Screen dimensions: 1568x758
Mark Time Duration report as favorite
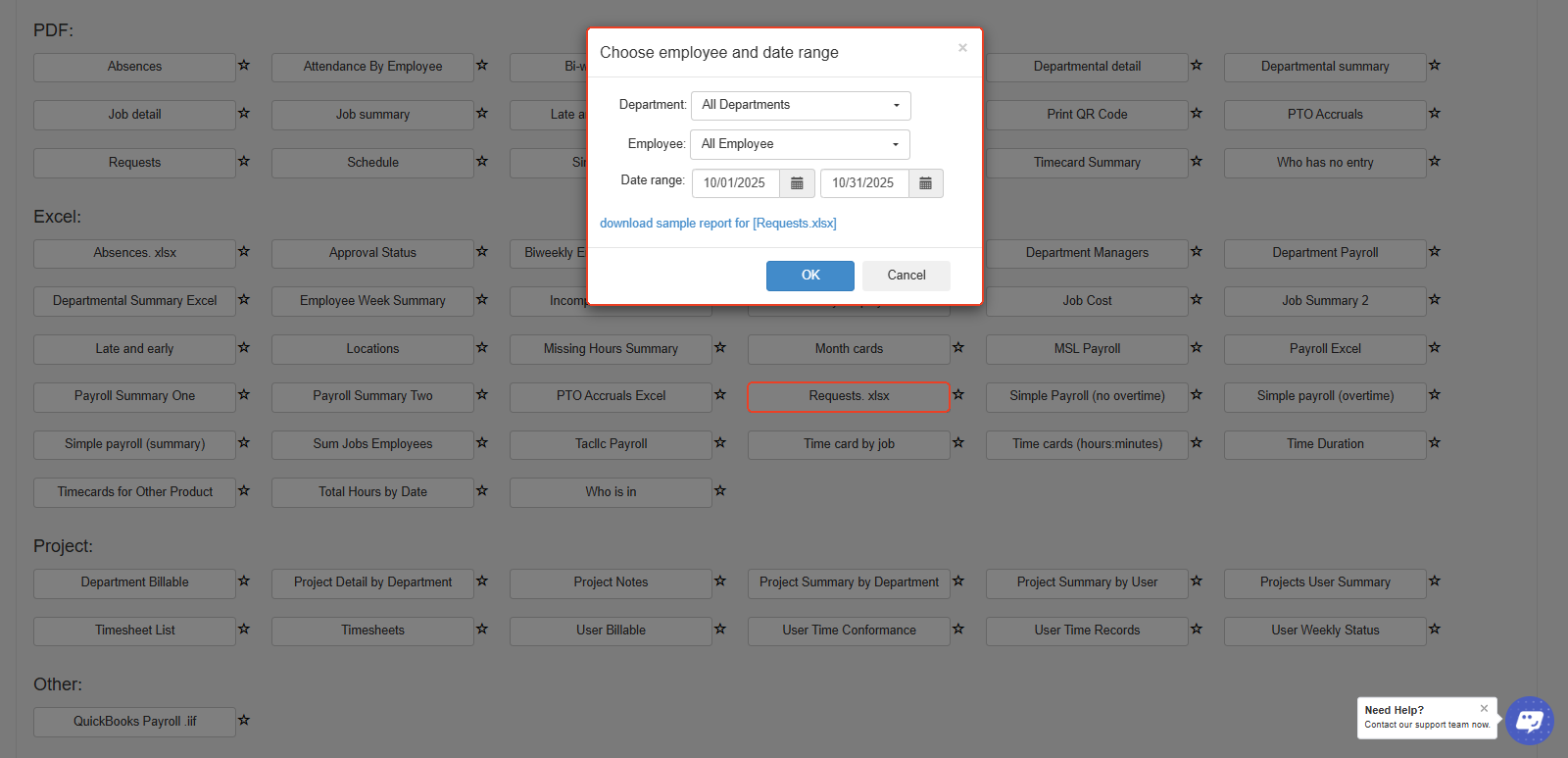click(x=1435, y=443)
